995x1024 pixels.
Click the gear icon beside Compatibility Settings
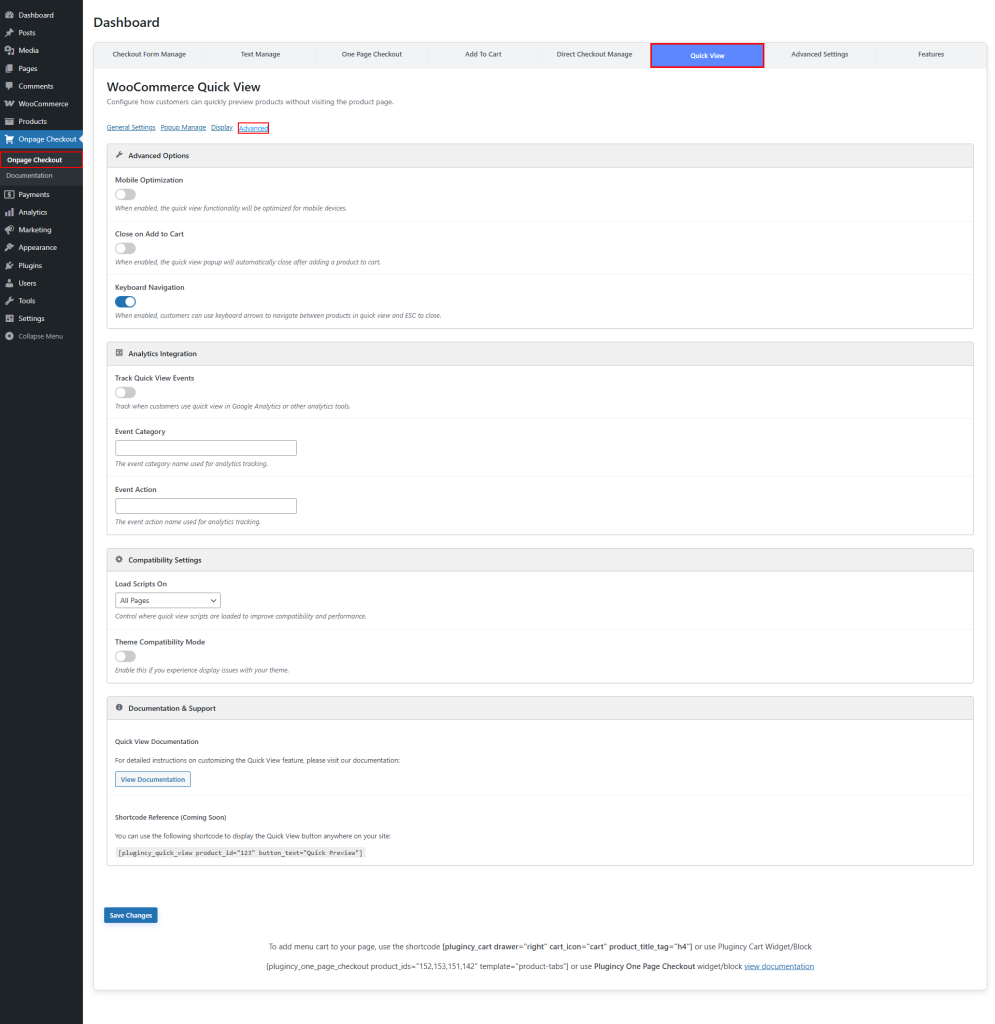[119, 559]
